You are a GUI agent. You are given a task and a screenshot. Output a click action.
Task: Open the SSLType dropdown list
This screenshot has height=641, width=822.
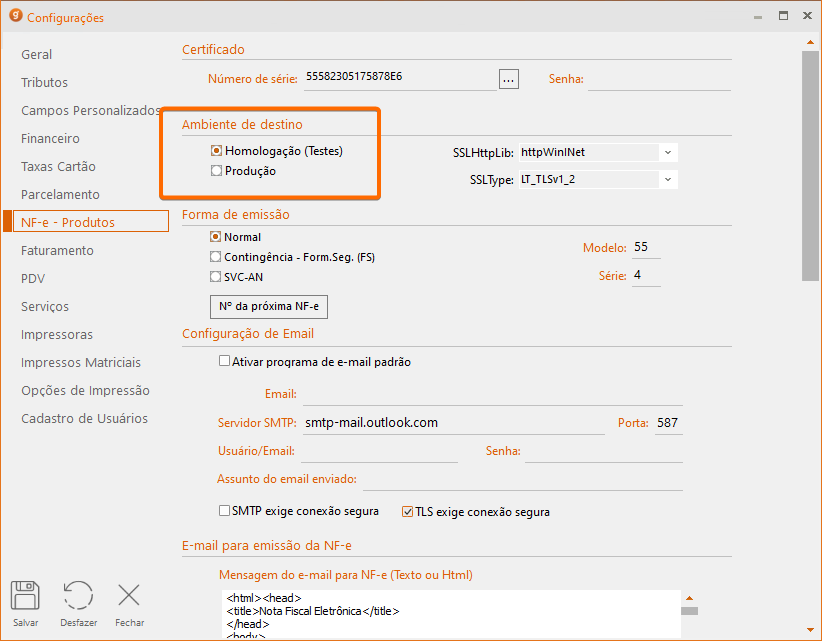667,180
